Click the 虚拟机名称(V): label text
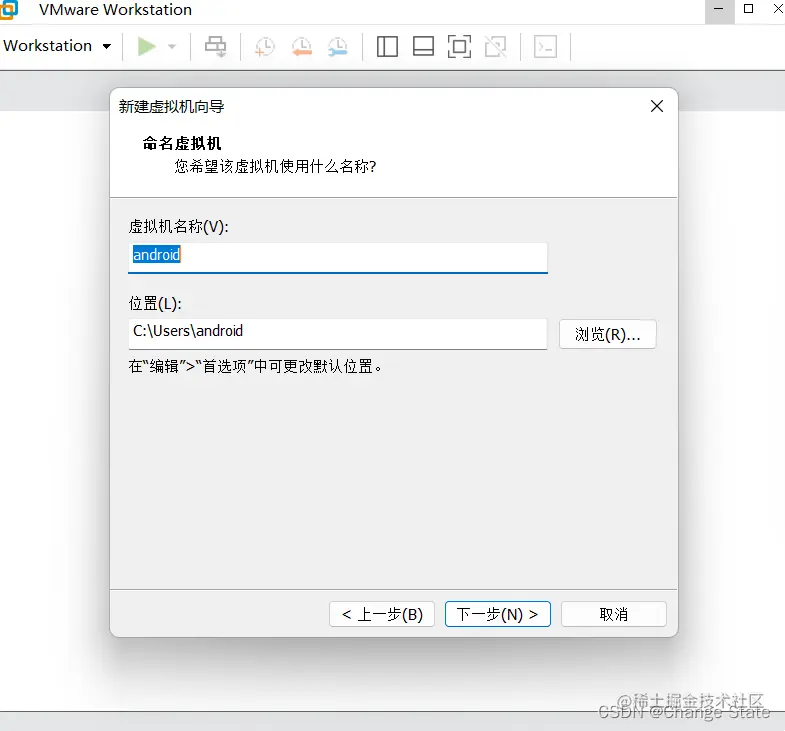The height and width of the screenshot is (731, 785). coord(178,227)
